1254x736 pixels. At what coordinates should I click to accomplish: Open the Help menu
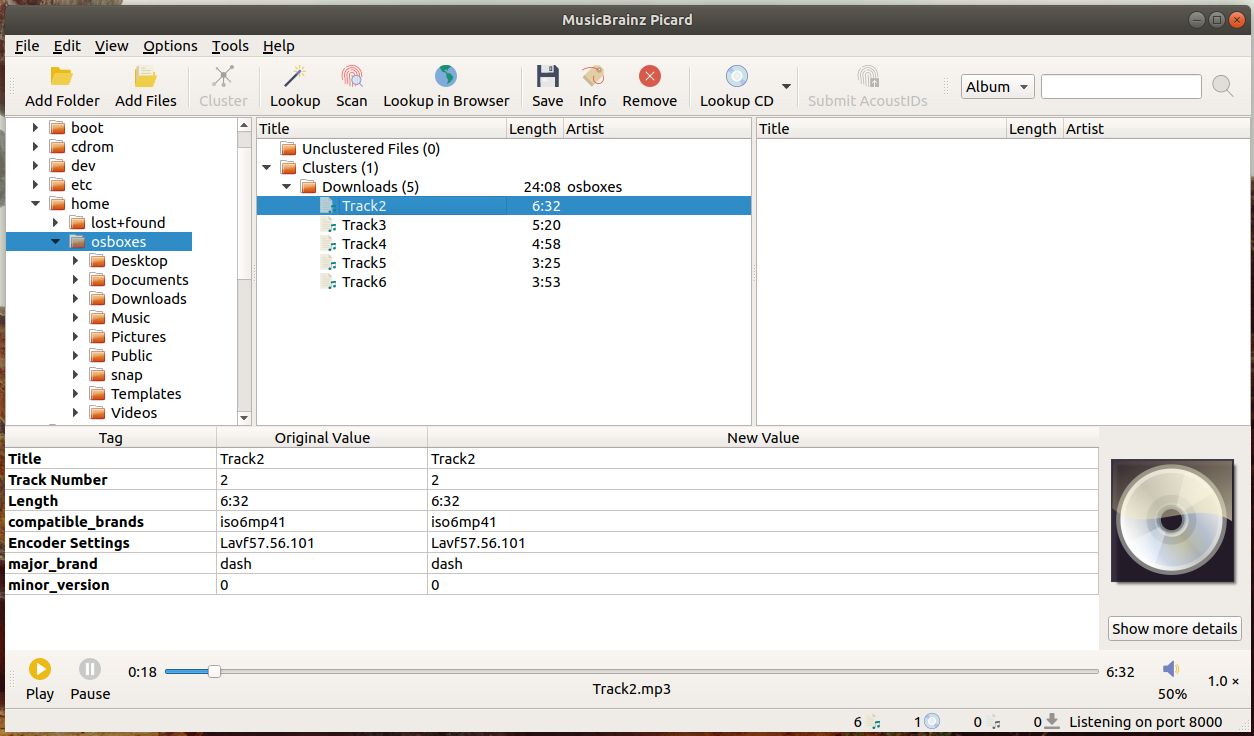click(278, 46)
